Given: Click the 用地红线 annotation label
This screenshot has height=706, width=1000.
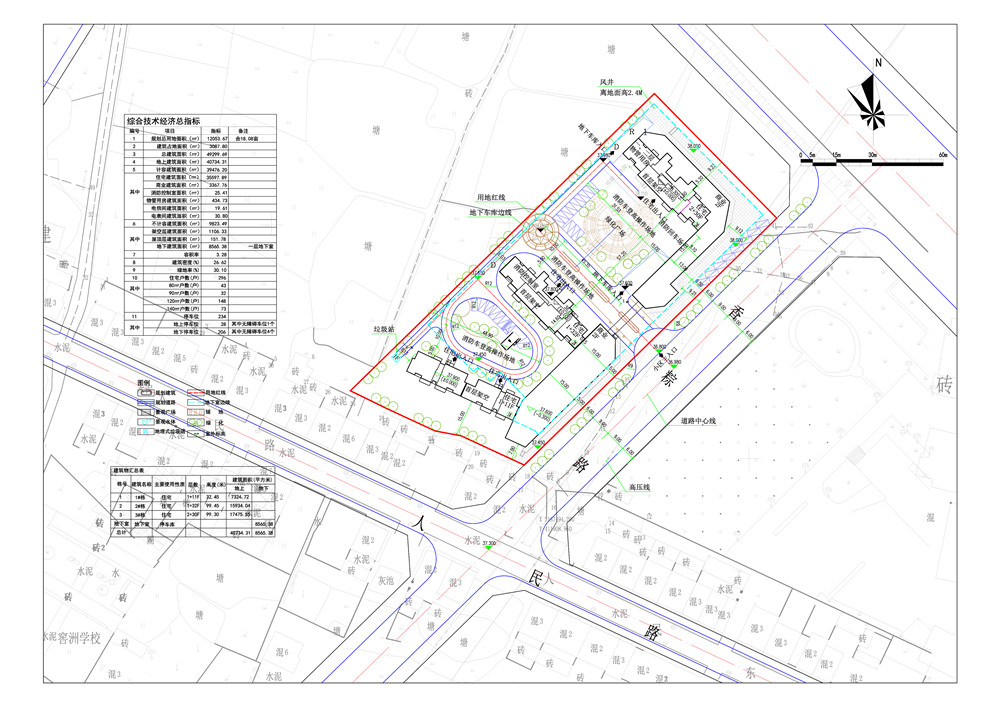Looking at the screenshot, I should [x=493, y=198].
